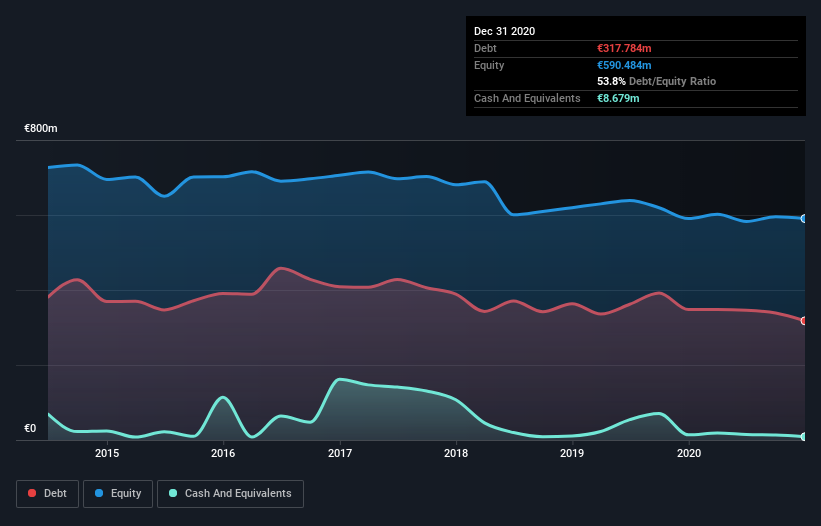Toggle the Equity series legend button
This screenshot has height=526, width=821.
click(118, 494)
